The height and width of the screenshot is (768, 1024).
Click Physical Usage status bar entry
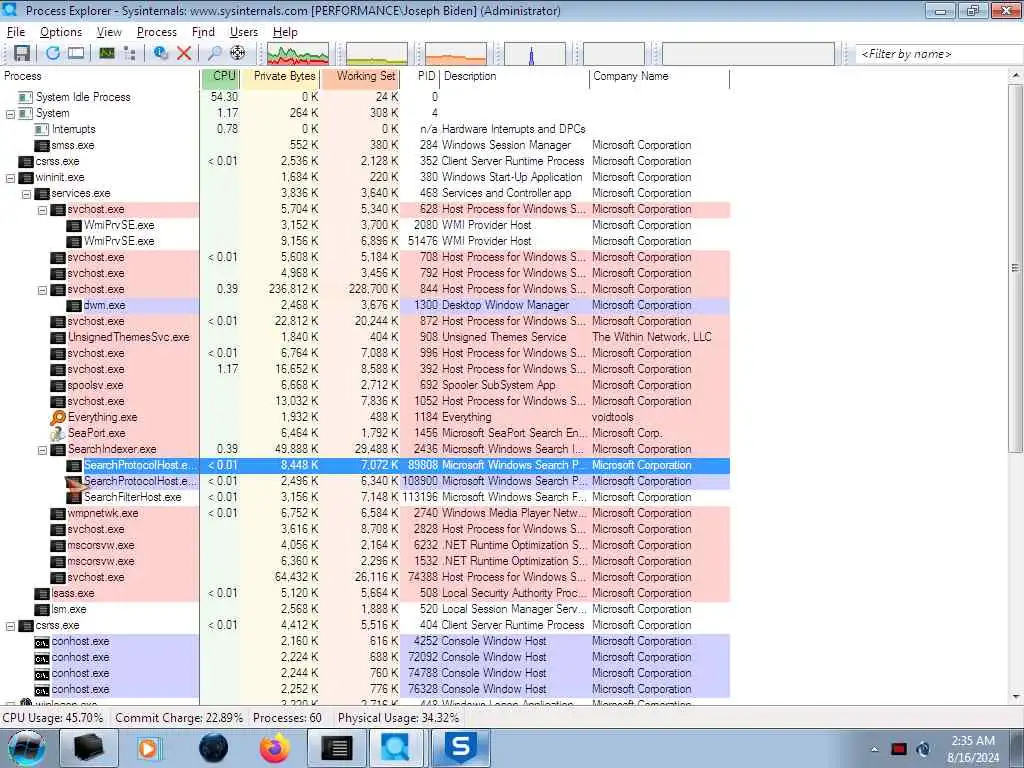tap(398, 718)
